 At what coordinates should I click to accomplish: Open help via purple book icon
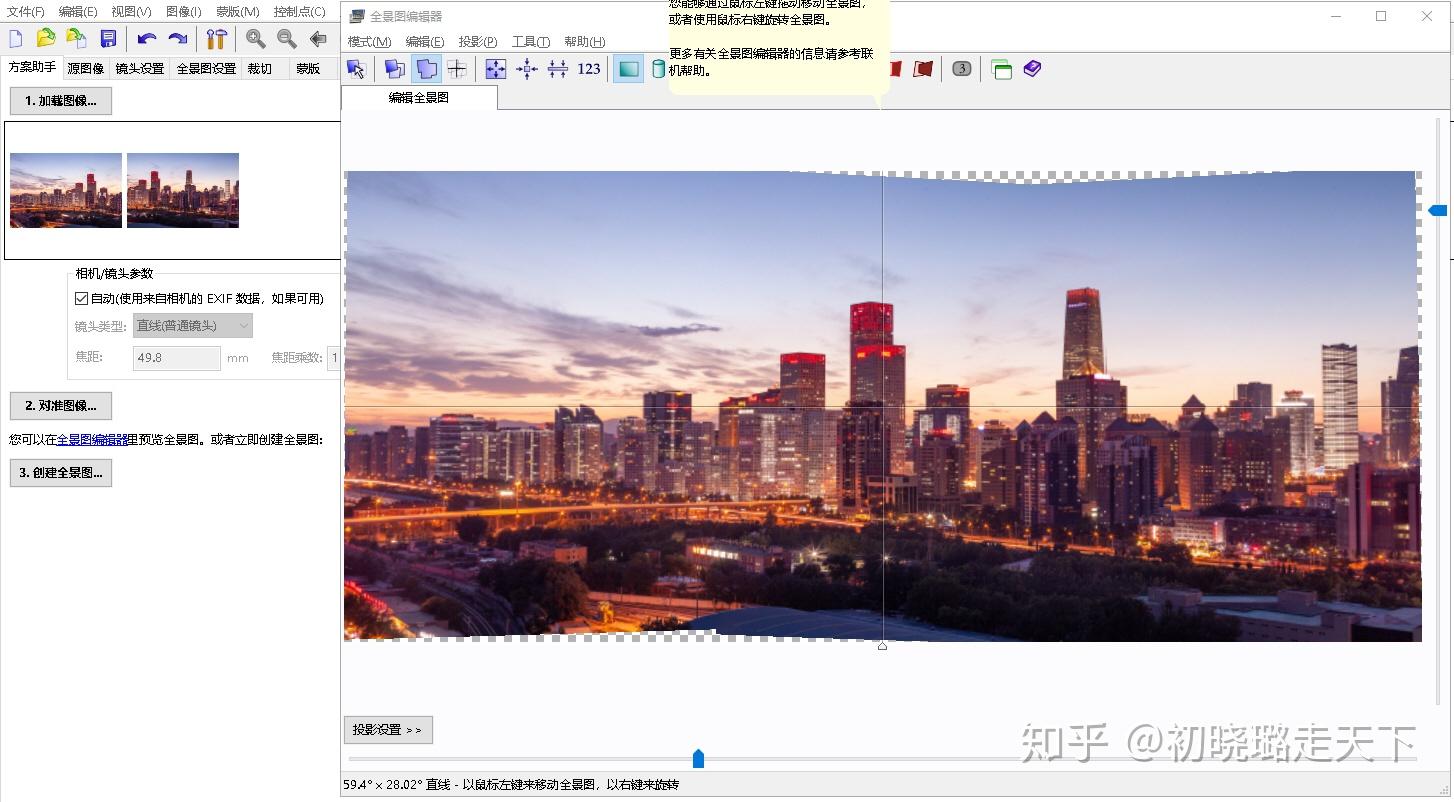(x=1032, y=69)
